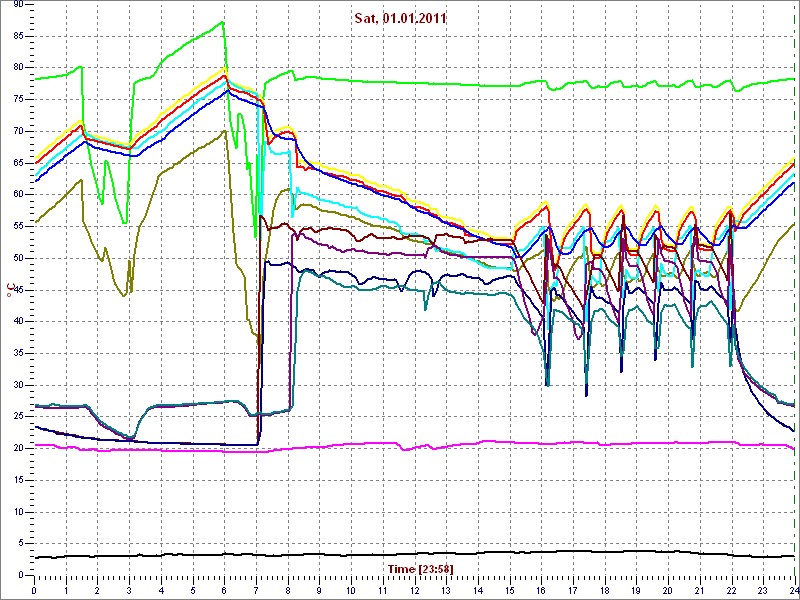Click the y-axis value 30

pyautogui.click(x=18, y=385)
